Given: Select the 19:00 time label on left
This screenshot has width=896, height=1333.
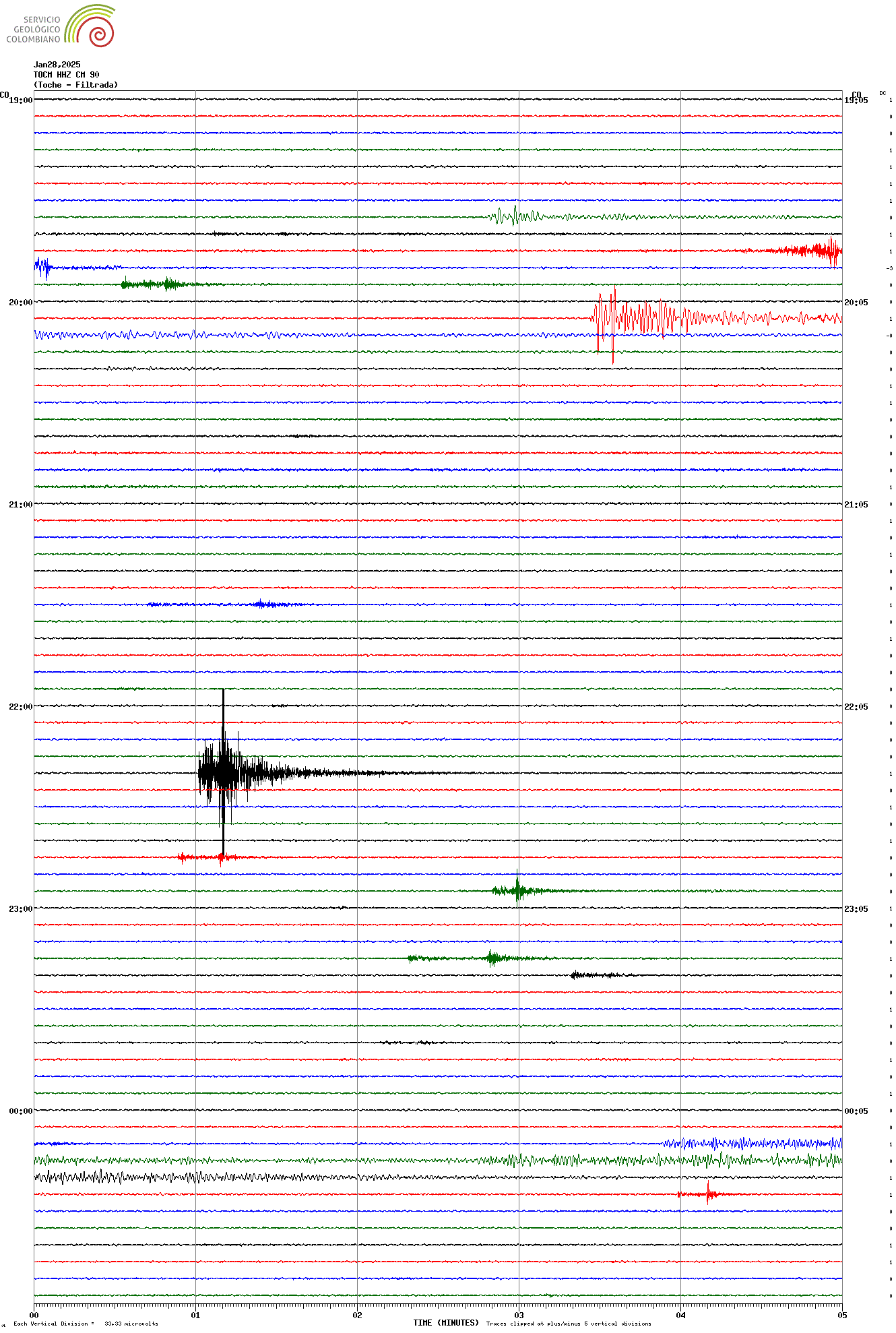Looking at the screenshot, I should coord(20,100).
